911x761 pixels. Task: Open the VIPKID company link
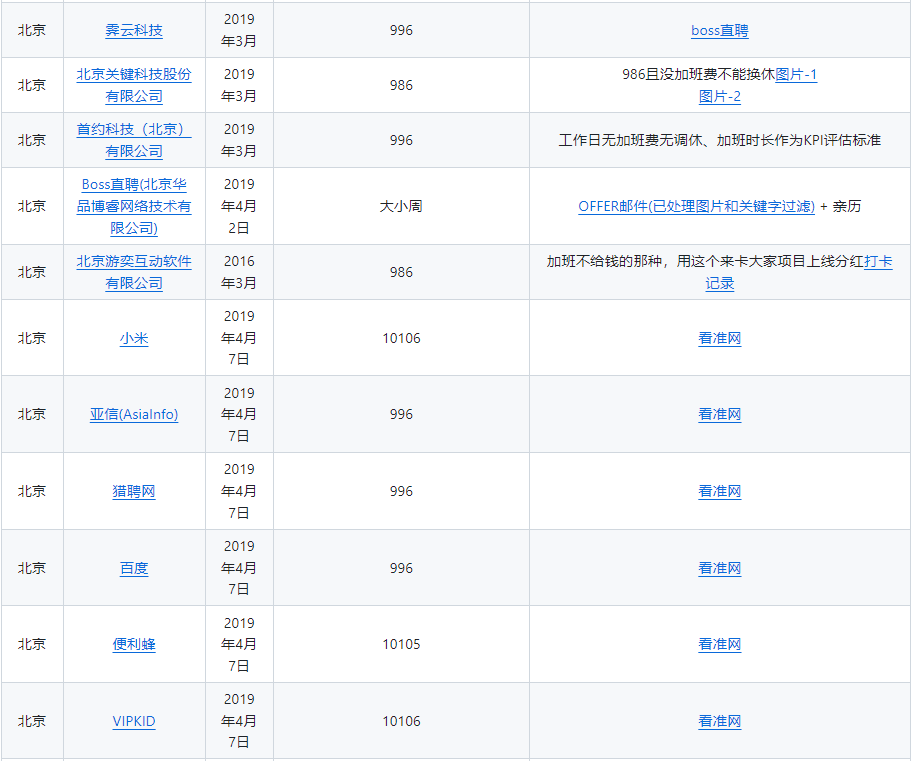coord(134,721)
